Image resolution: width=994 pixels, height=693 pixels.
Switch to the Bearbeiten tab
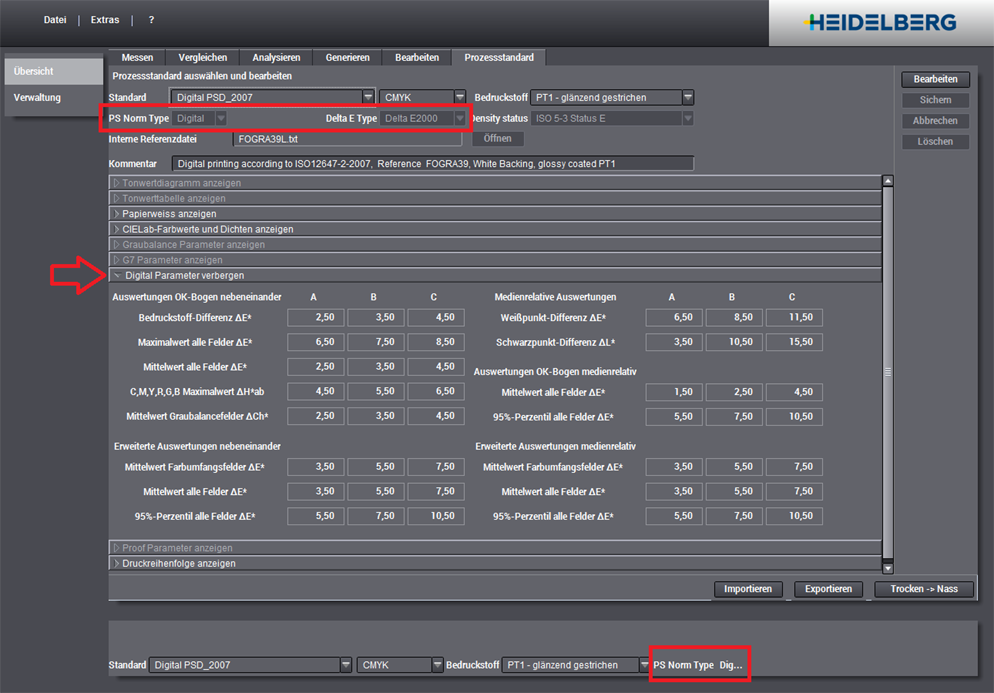(x=416, y=57)
